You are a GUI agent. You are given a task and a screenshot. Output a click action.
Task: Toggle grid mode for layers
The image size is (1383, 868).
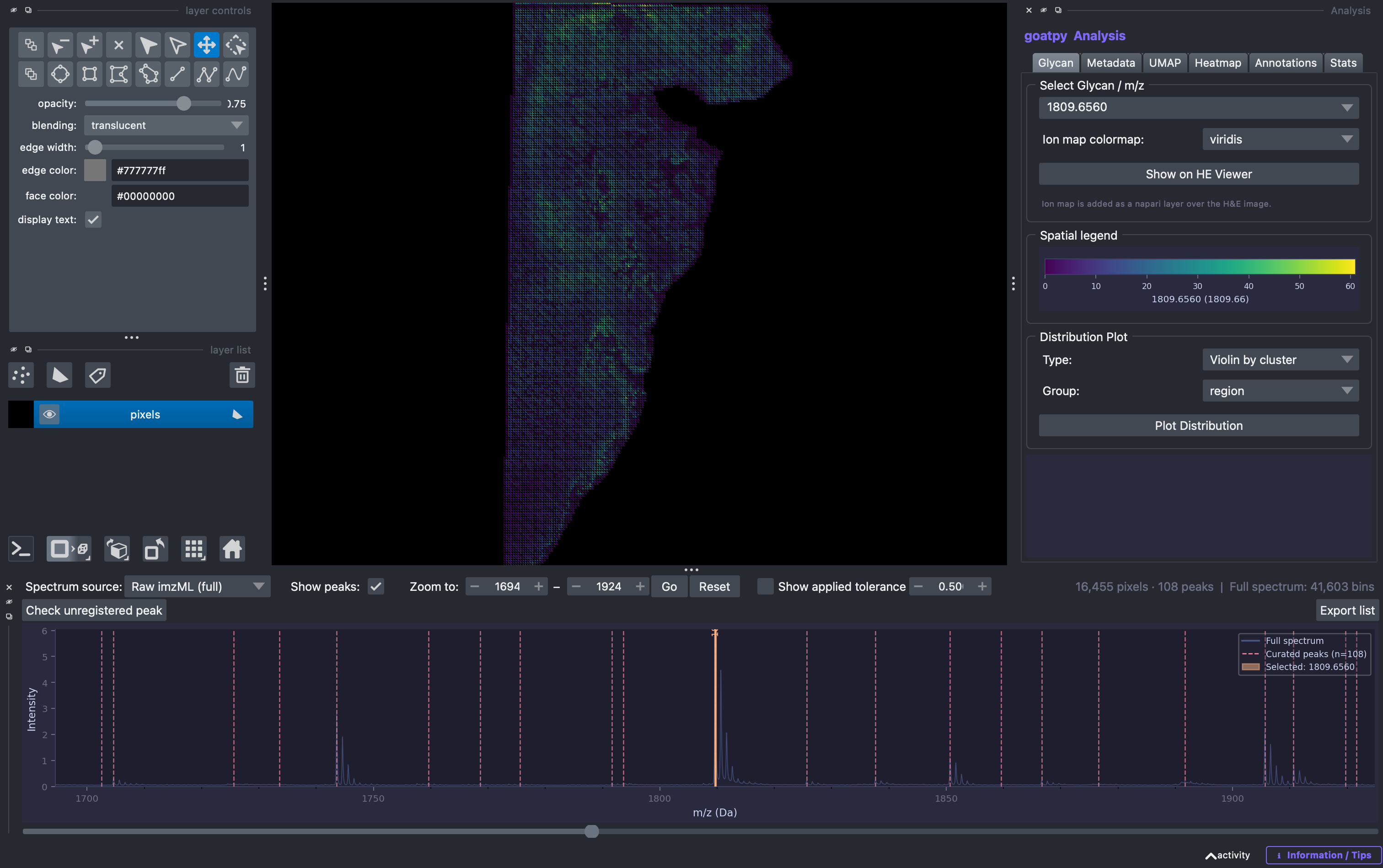pyautogui.click(x=193, y=549)
